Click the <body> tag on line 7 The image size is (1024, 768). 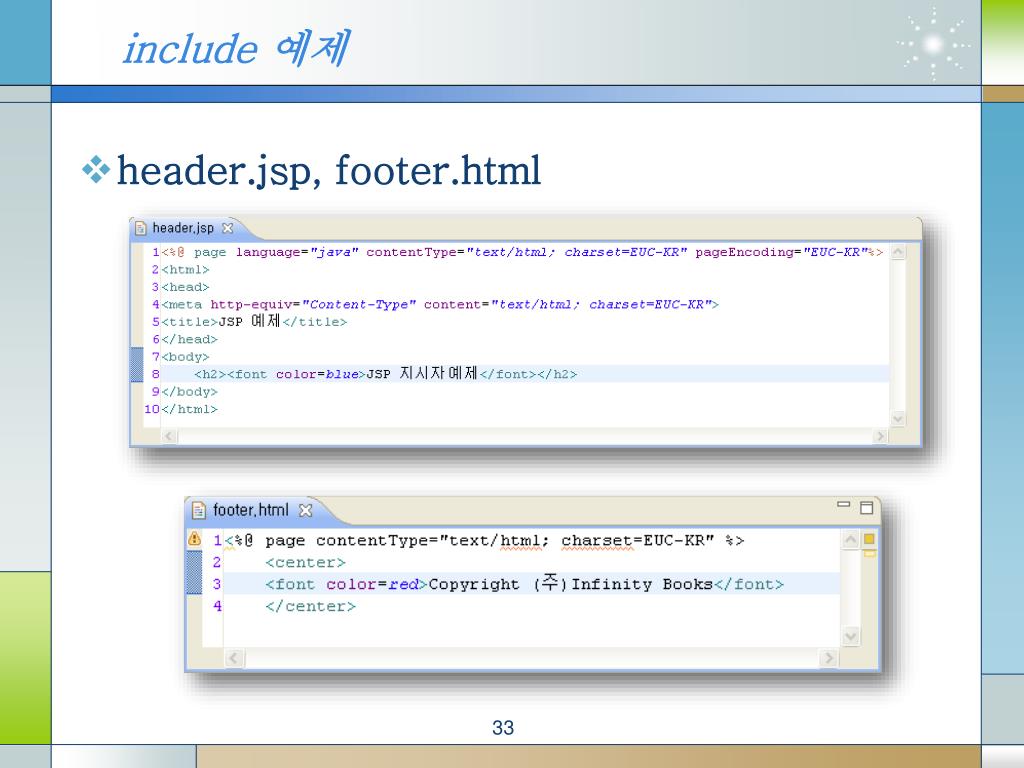185,357
